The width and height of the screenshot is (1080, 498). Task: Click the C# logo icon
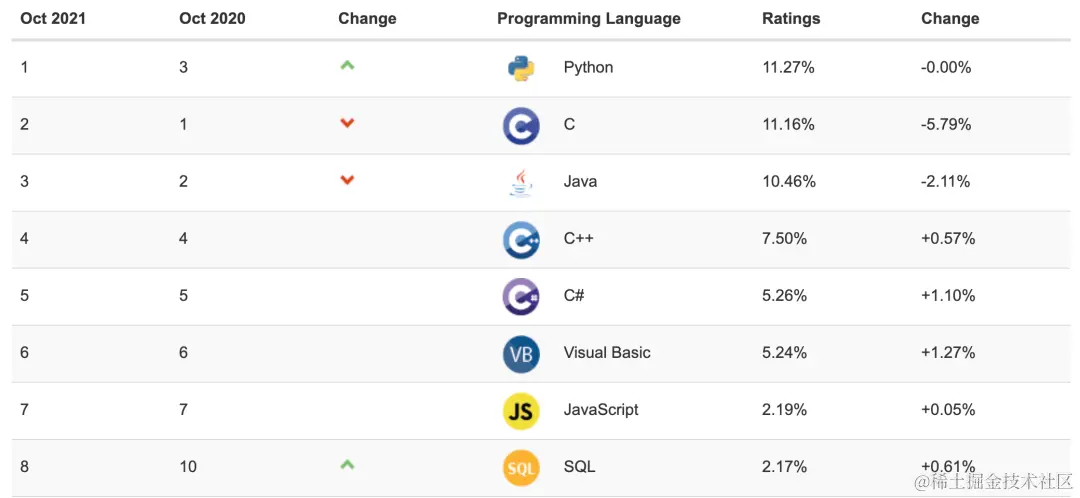[521, 297]
